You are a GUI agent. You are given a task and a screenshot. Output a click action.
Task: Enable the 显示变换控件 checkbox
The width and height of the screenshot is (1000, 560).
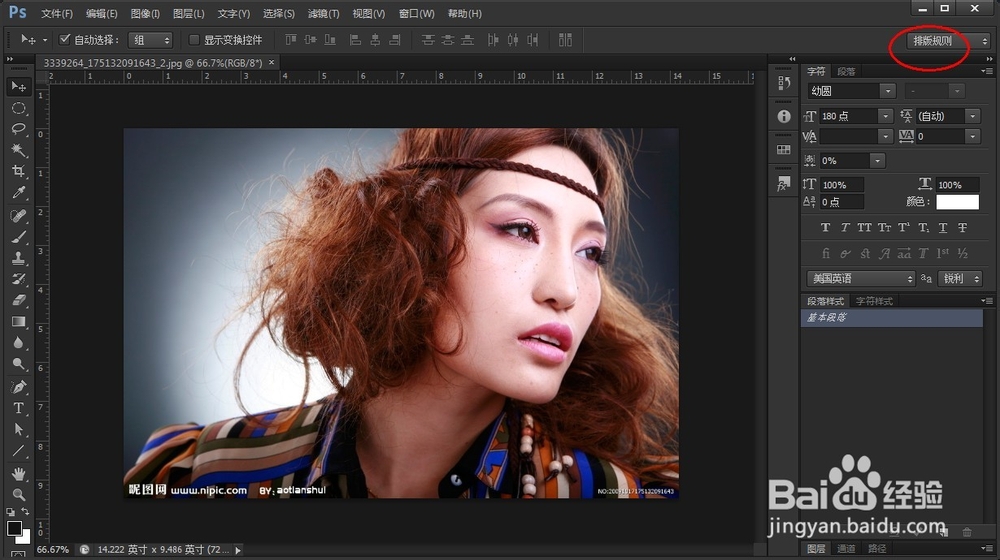coord(194,40)
